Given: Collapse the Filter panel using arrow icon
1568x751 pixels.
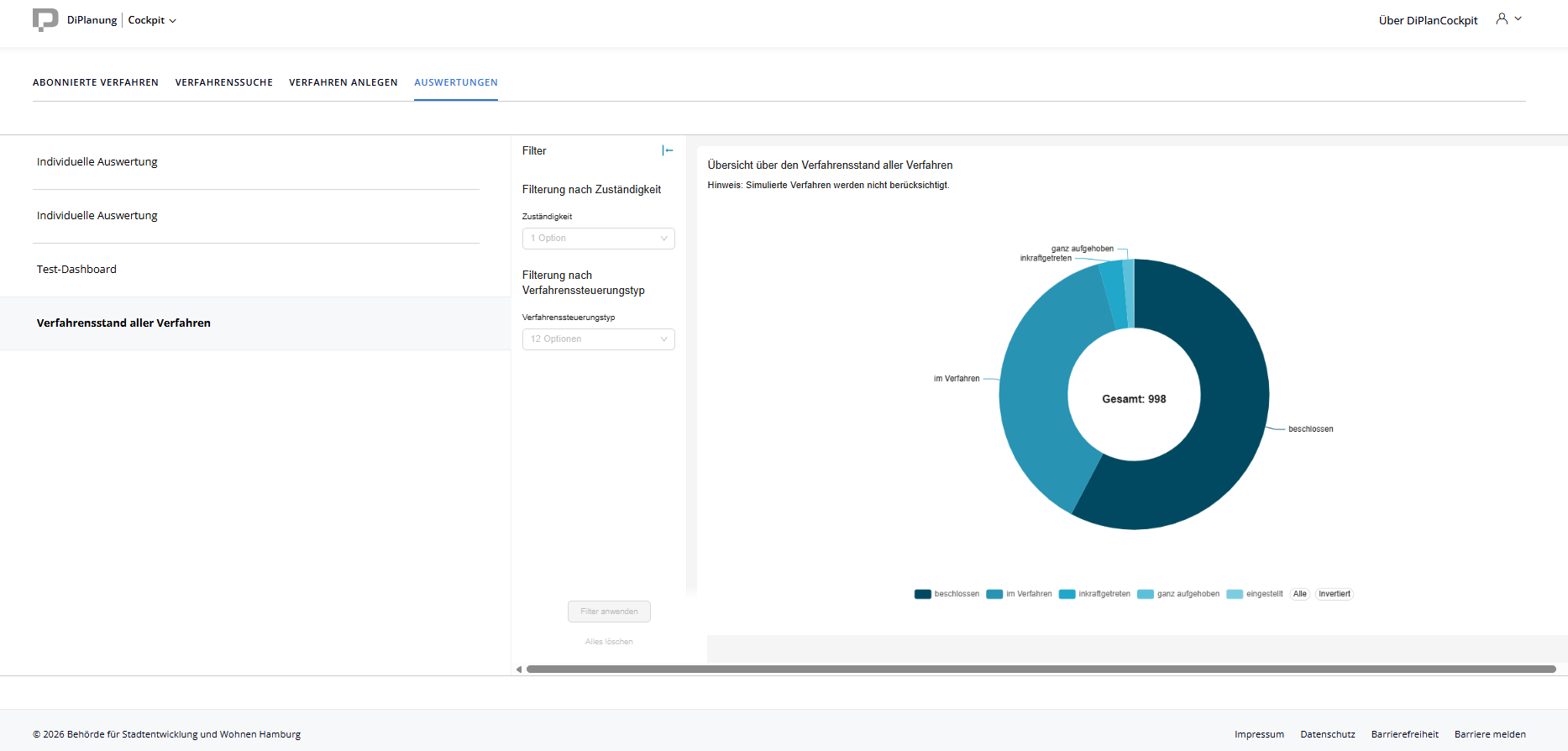Looking at the screenshot, I should (668, 150).
